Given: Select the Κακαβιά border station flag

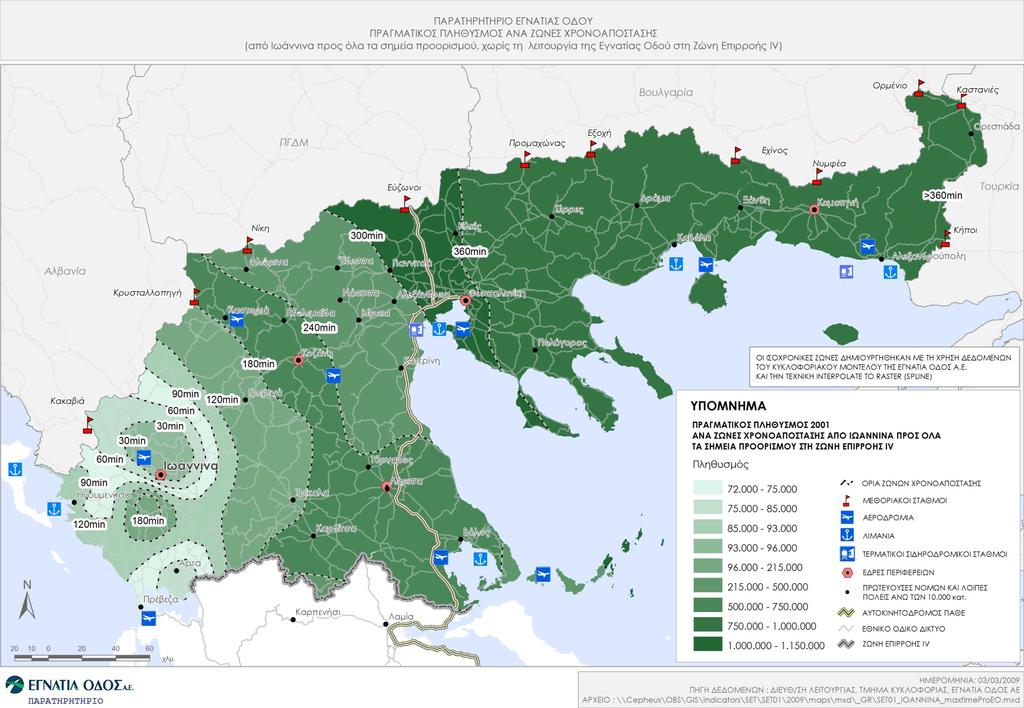Looking at the screenshot, I should [88, 425].
